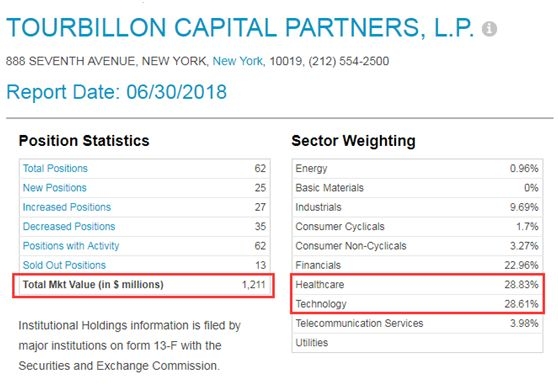Select the Total Mkt Value row

144,285
